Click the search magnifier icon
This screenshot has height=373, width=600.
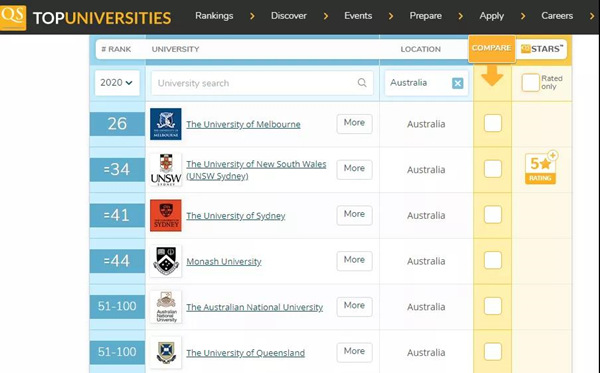point(362,83)
